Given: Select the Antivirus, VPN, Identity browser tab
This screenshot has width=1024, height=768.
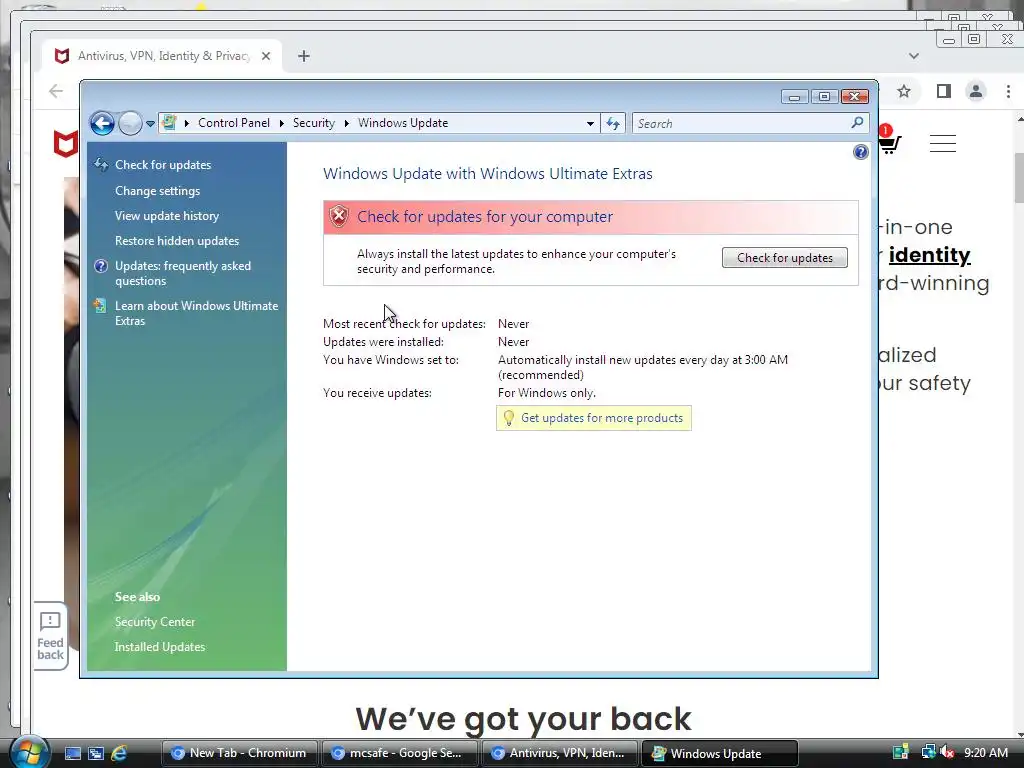Looking at the screenshot, I should [162, 56].
